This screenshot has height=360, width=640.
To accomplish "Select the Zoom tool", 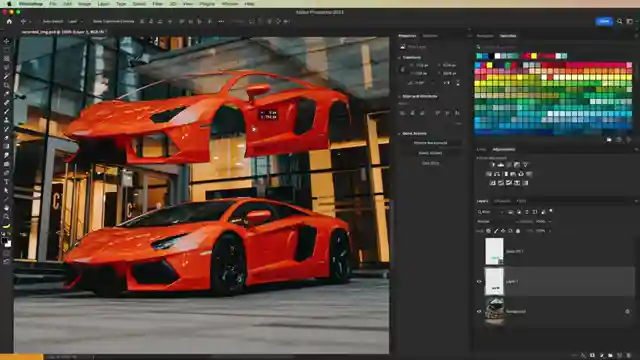I will [7, 217].
